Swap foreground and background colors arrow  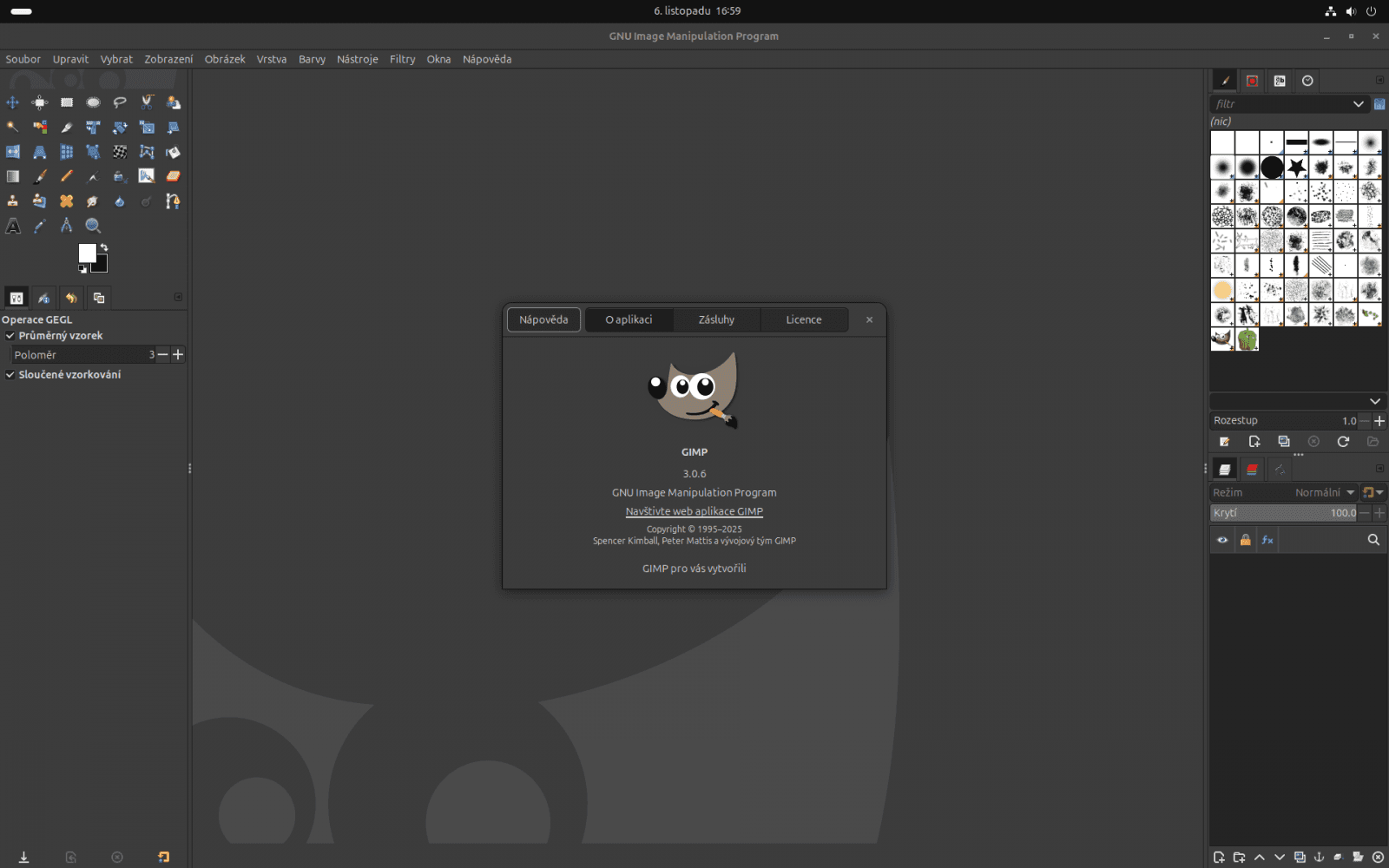[104, 247]
